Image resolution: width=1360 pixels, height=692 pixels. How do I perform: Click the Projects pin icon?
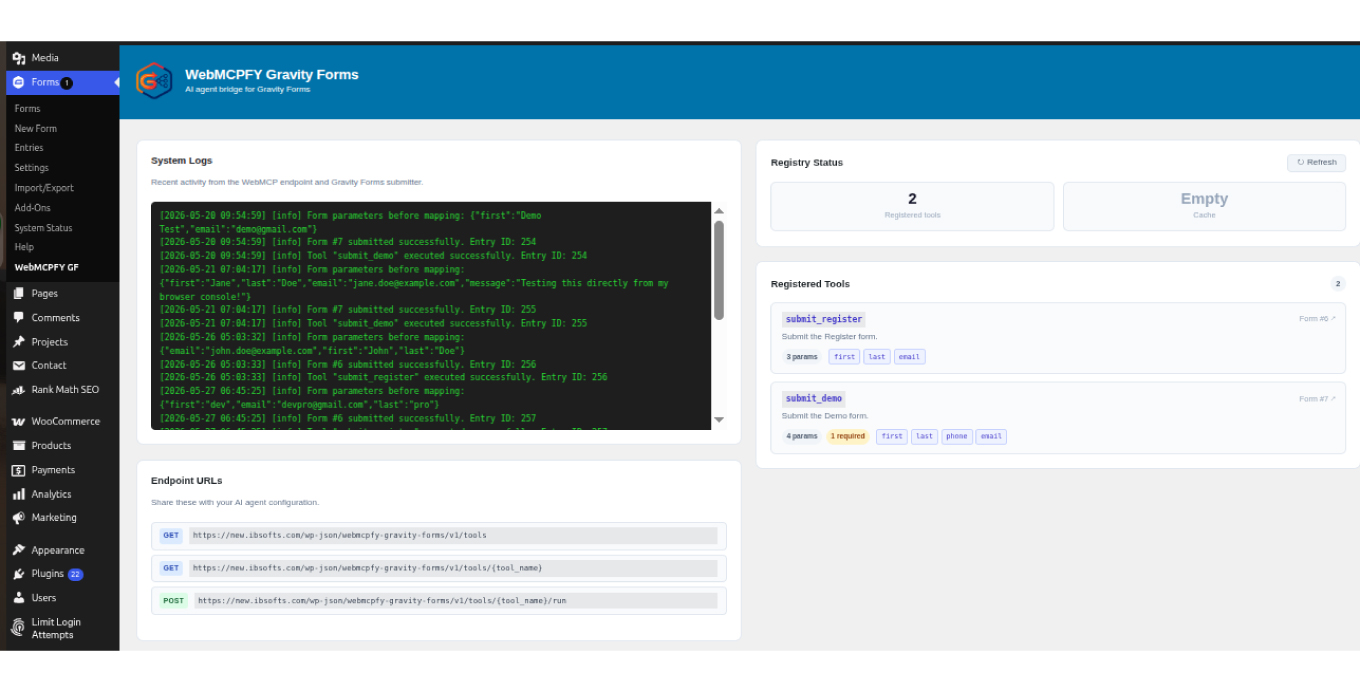tap(18, 342)
